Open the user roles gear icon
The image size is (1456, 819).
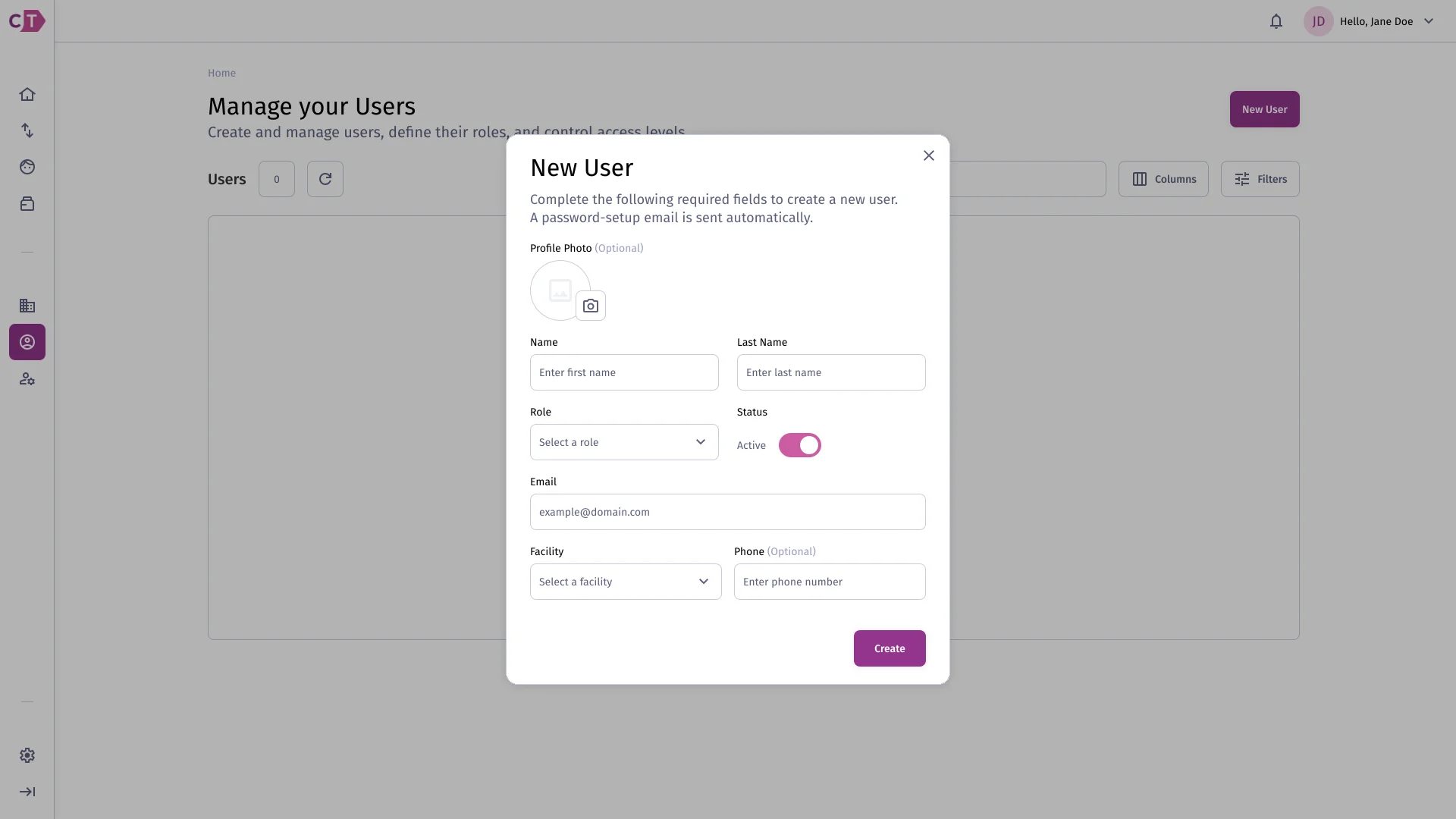click(27, 378)
